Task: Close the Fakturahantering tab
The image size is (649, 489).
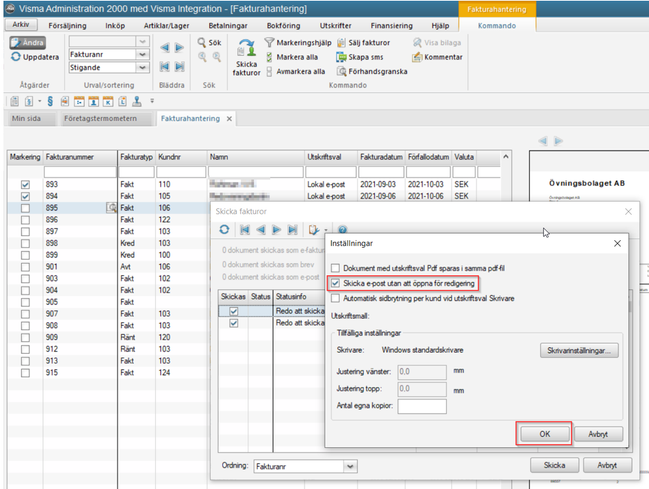Action: coord(229,119)
